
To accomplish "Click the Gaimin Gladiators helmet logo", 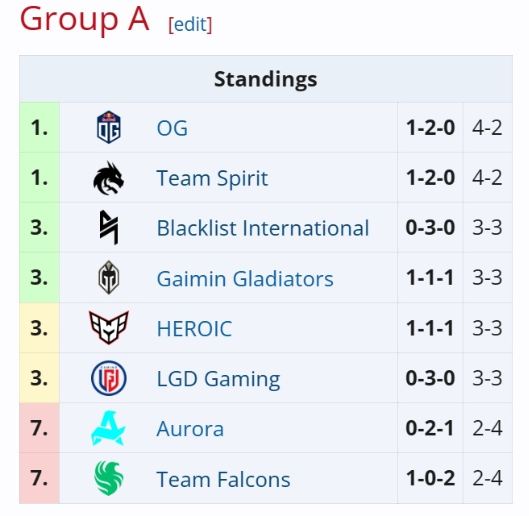I will [x=109, y=277].
